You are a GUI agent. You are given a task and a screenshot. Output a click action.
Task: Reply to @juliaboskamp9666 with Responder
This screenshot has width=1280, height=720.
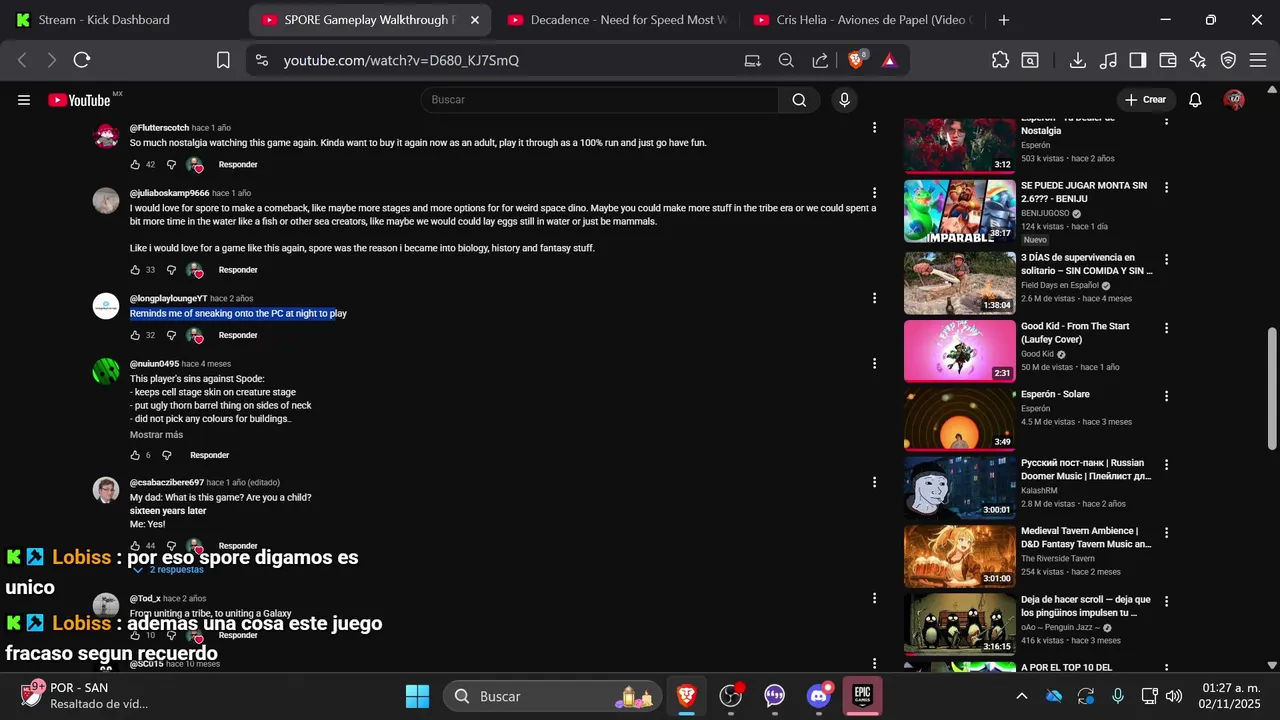pyautogui.click(x=238, y=270)
